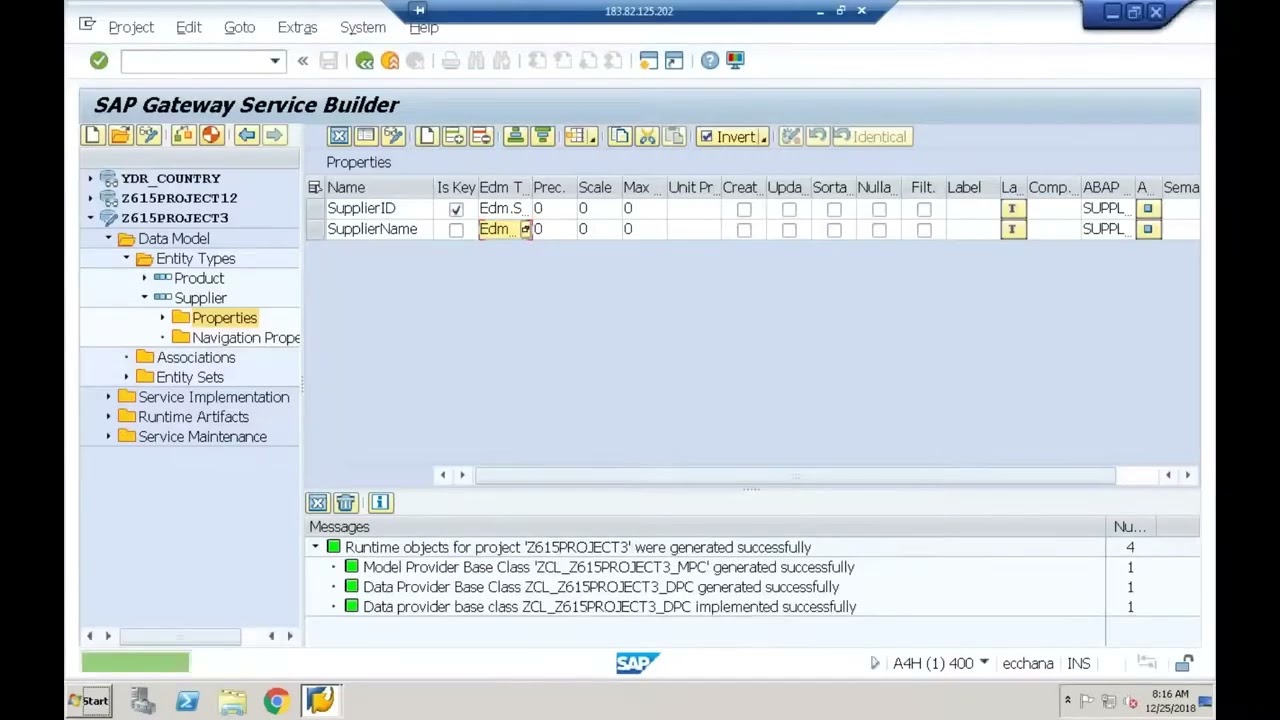
Task: Click the Check Project Consistency icon
Action: [x=184, y=136]
